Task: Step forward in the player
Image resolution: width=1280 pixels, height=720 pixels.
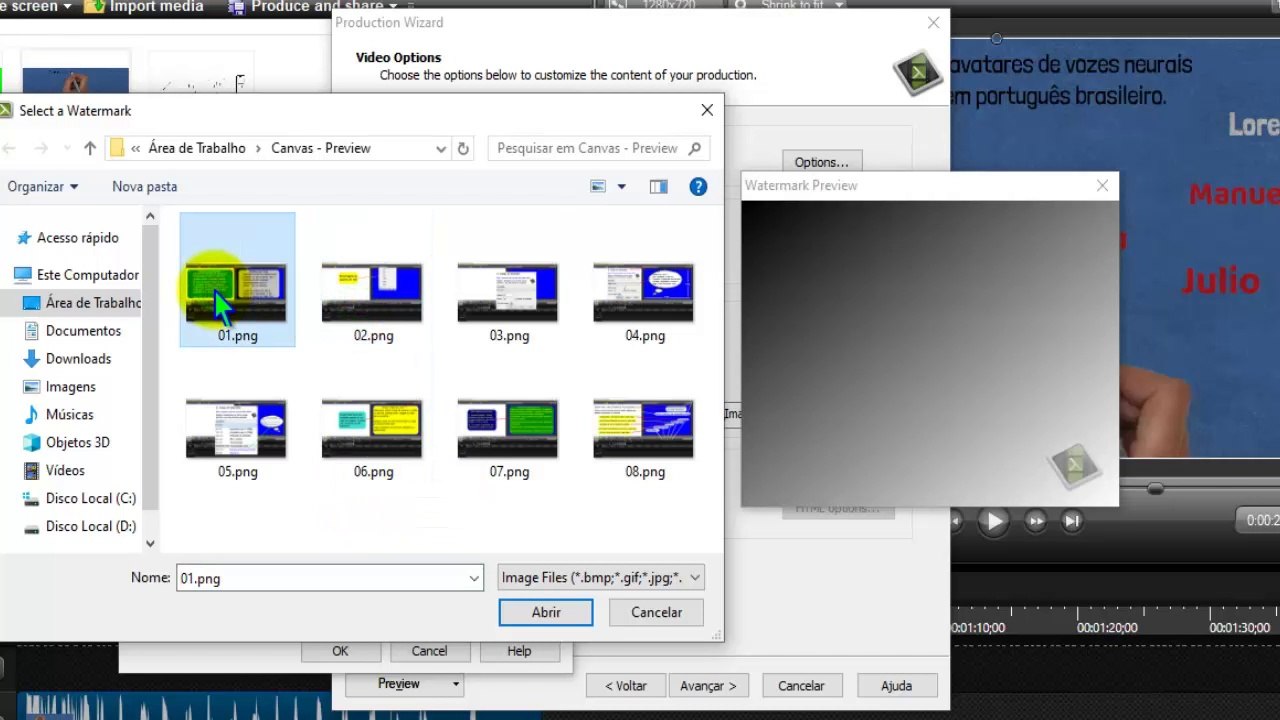Action: click(x=1036, y=521)
